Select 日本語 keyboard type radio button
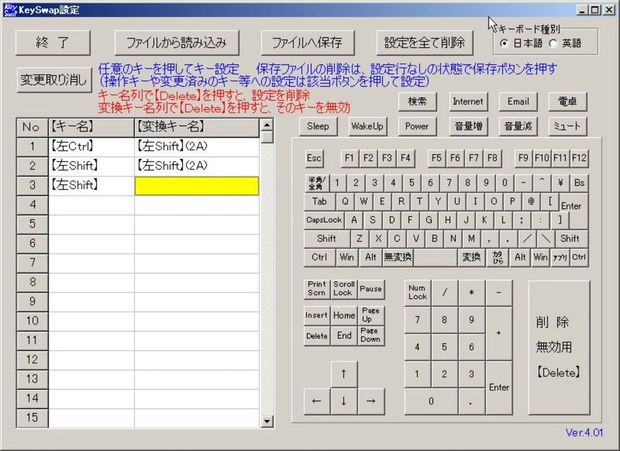This screenshot has width=620, height=451. click(x=504, y=43)
